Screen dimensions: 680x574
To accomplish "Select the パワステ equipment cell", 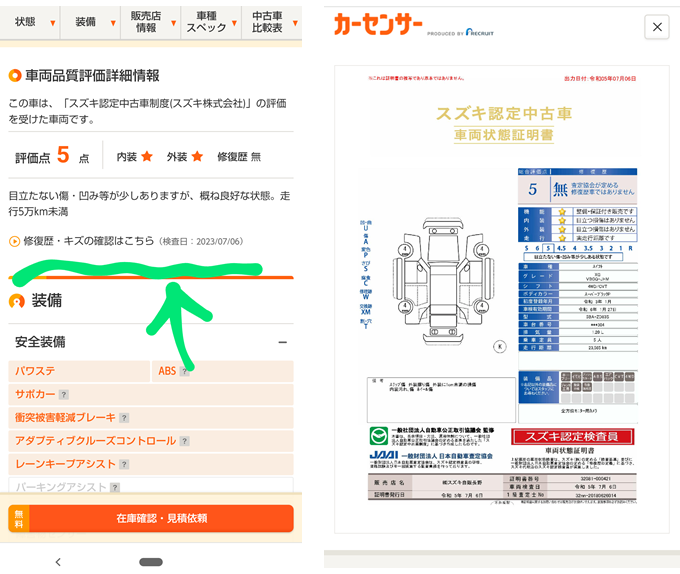I will click(79, 371).
